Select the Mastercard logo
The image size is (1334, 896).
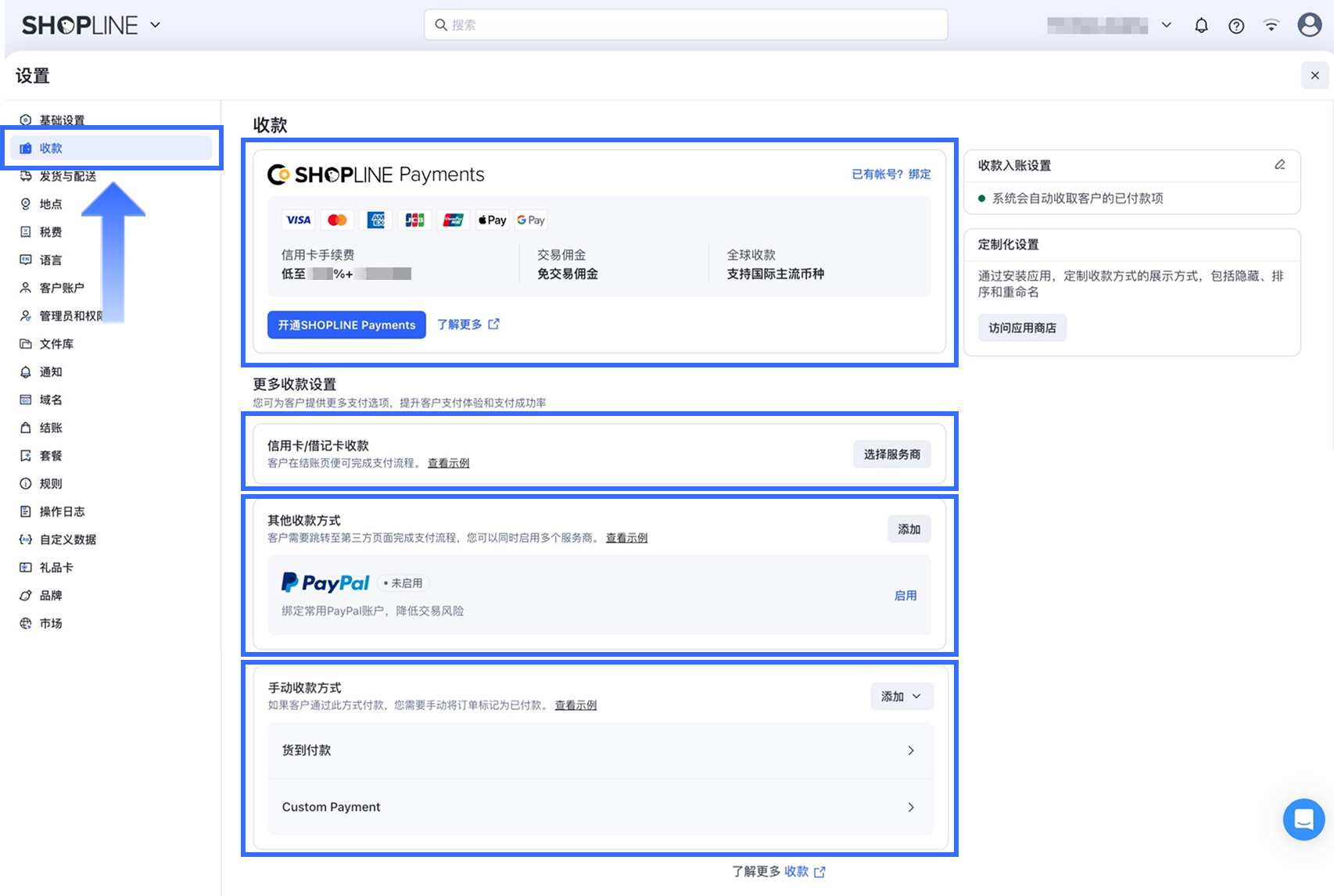pos(337,220)
